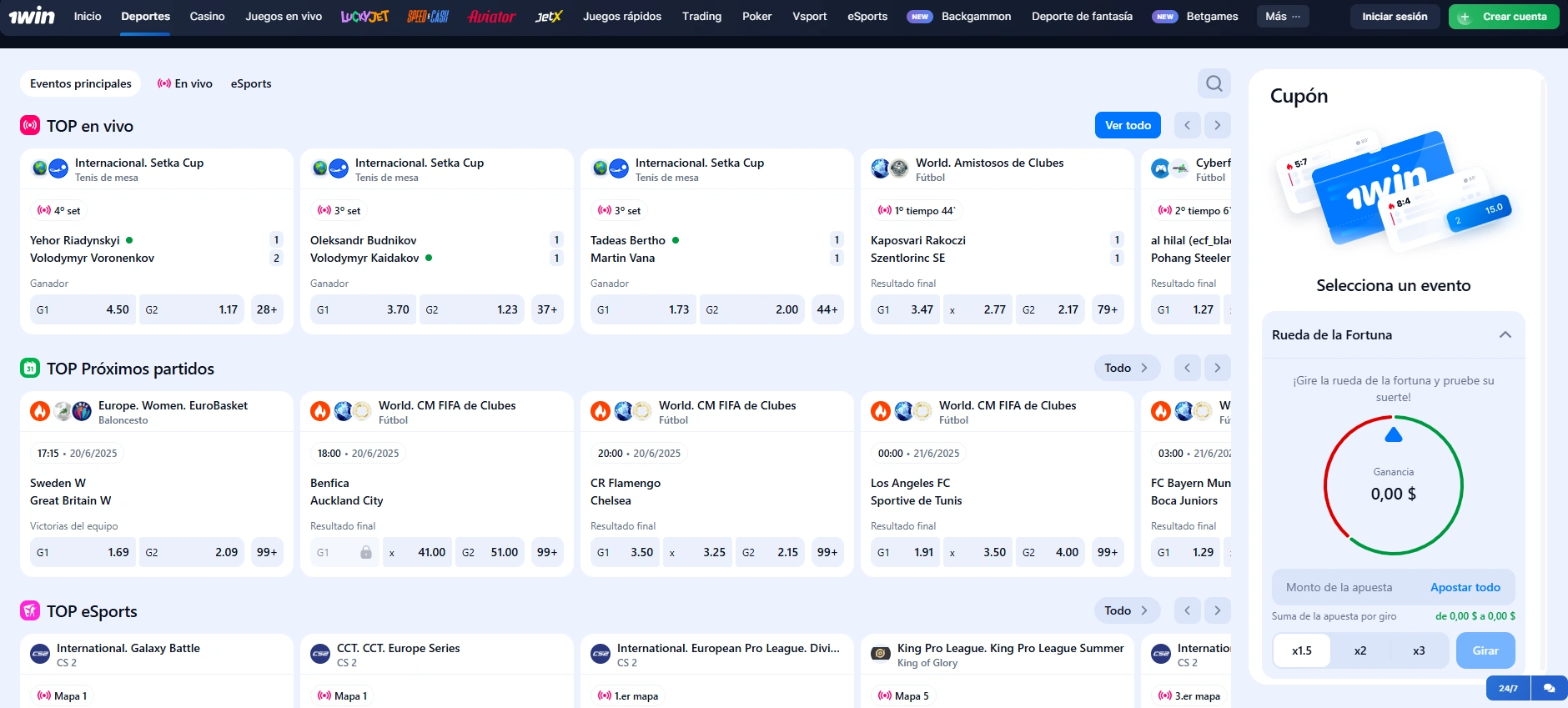Select G2 odd 2.00 for Martin Vana
1568x708 pixels.
click(752, 309)
